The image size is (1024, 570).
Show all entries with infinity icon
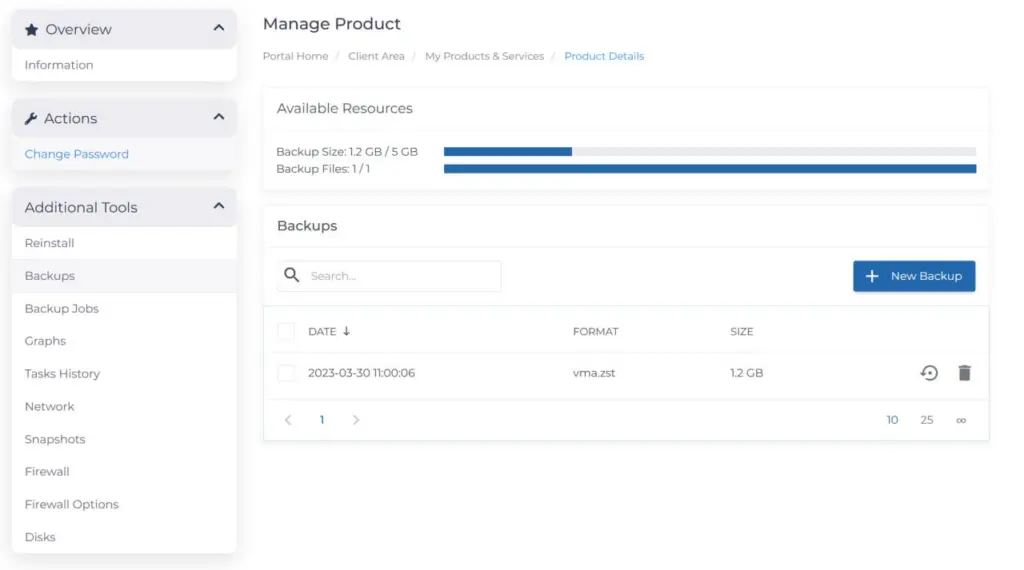click(x=961, y=420)
